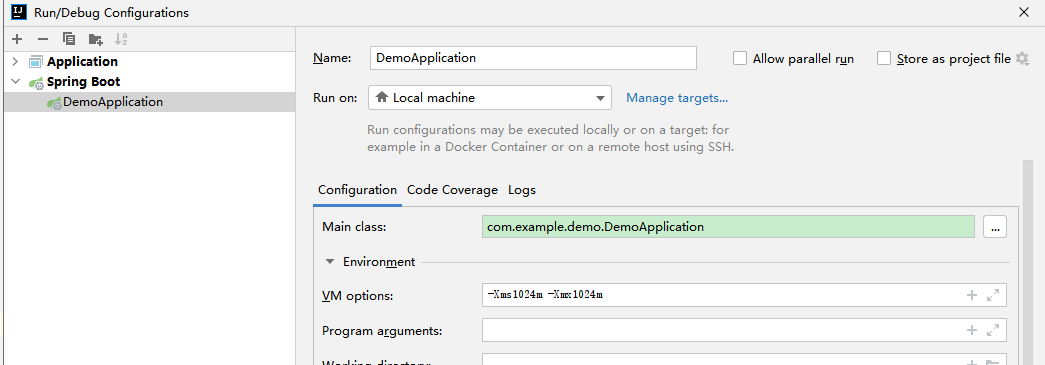This screenshot has height=365, width=1045.
Task: Click the IntelliJ IDEA logo in title bar
Action: pos(19,12)
